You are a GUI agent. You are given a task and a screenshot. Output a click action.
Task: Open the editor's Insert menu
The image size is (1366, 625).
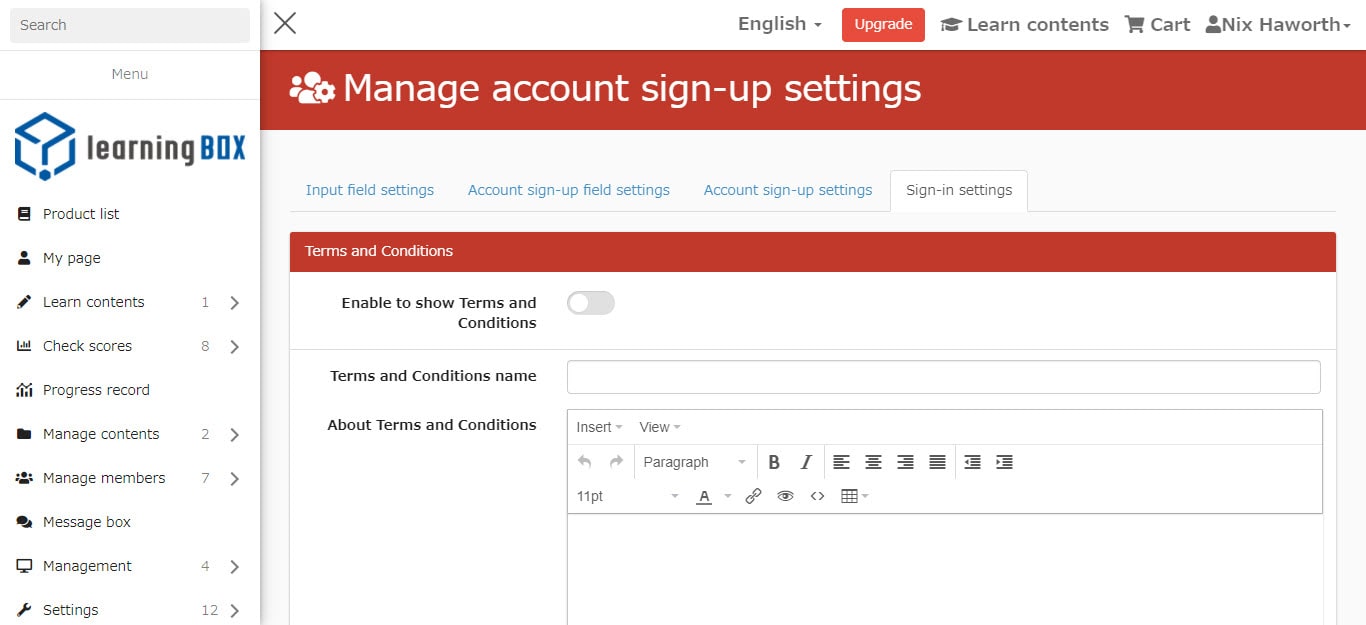[599, 427]
